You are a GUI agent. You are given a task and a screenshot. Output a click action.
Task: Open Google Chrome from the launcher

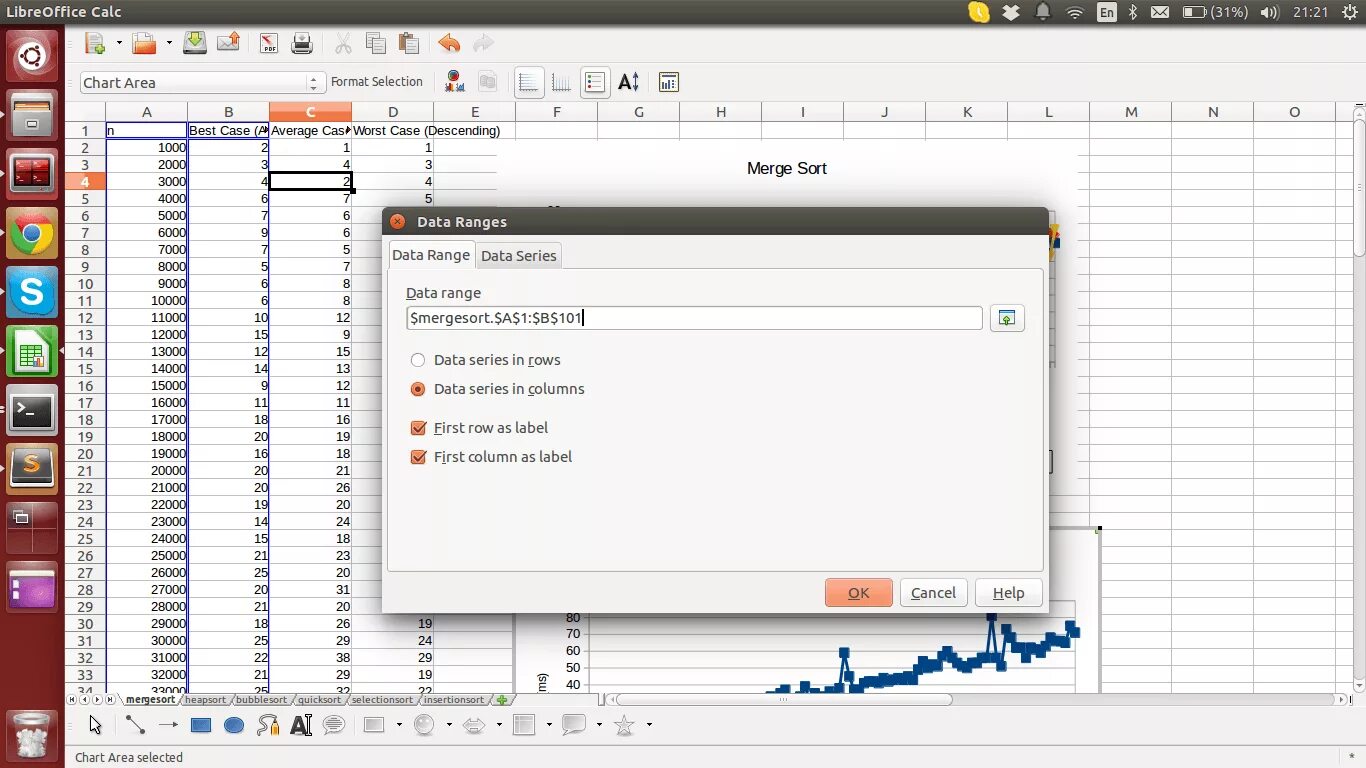[32, 235]
